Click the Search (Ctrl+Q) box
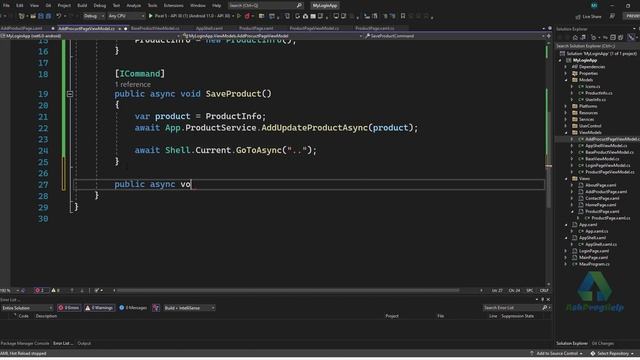 pos(265,6)
